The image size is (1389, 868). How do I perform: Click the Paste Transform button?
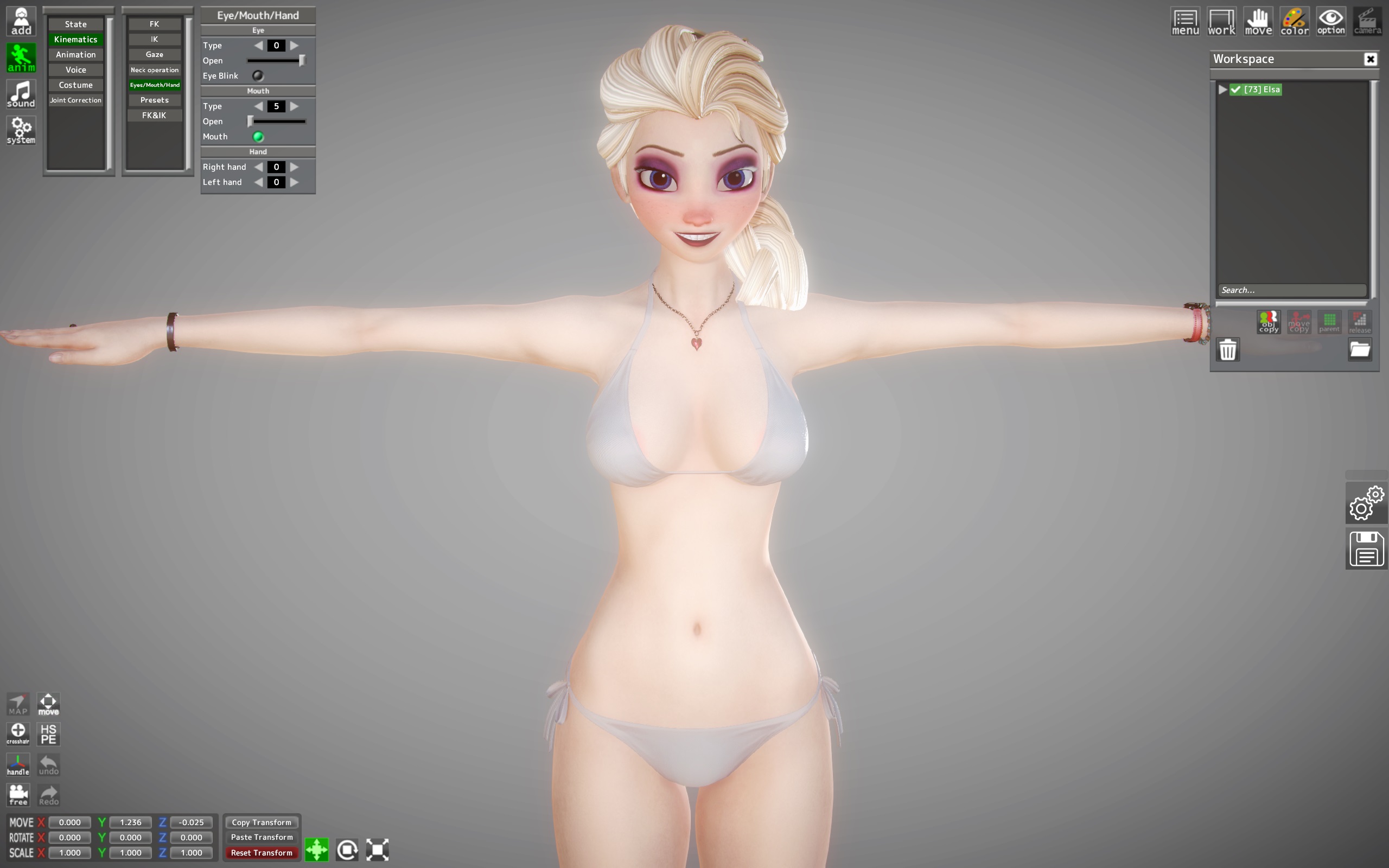pyautogui.click(x=262, y=838)
